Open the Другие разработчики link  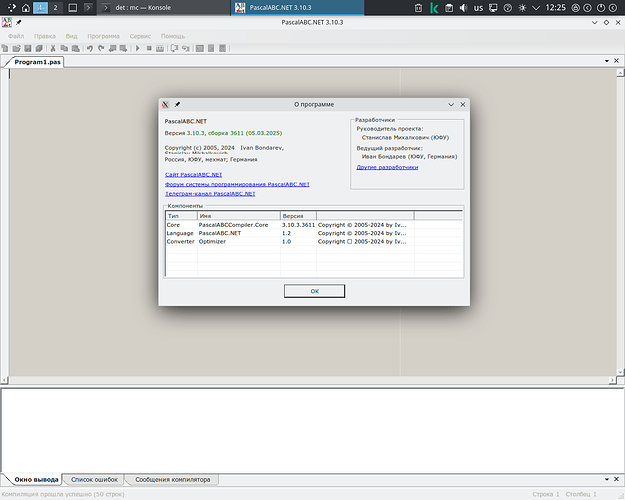387,167
